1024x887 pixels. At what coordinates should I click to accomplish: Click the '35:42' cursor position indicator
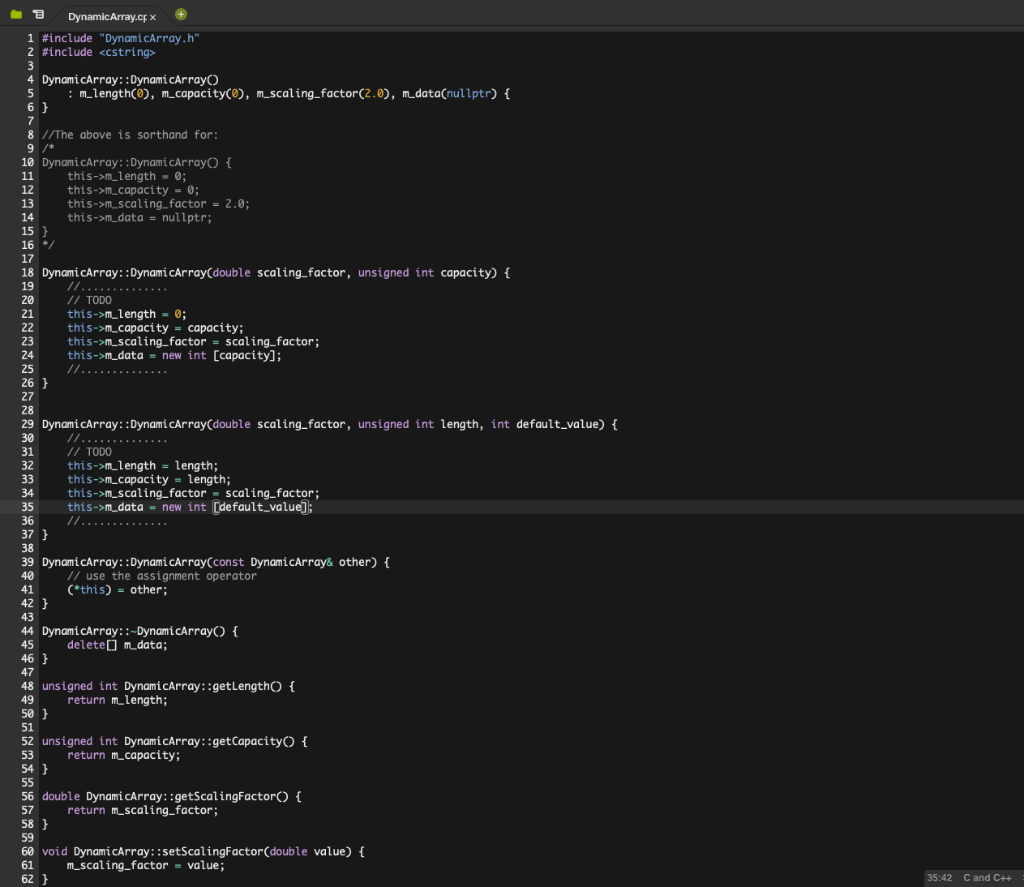point(941,876)
